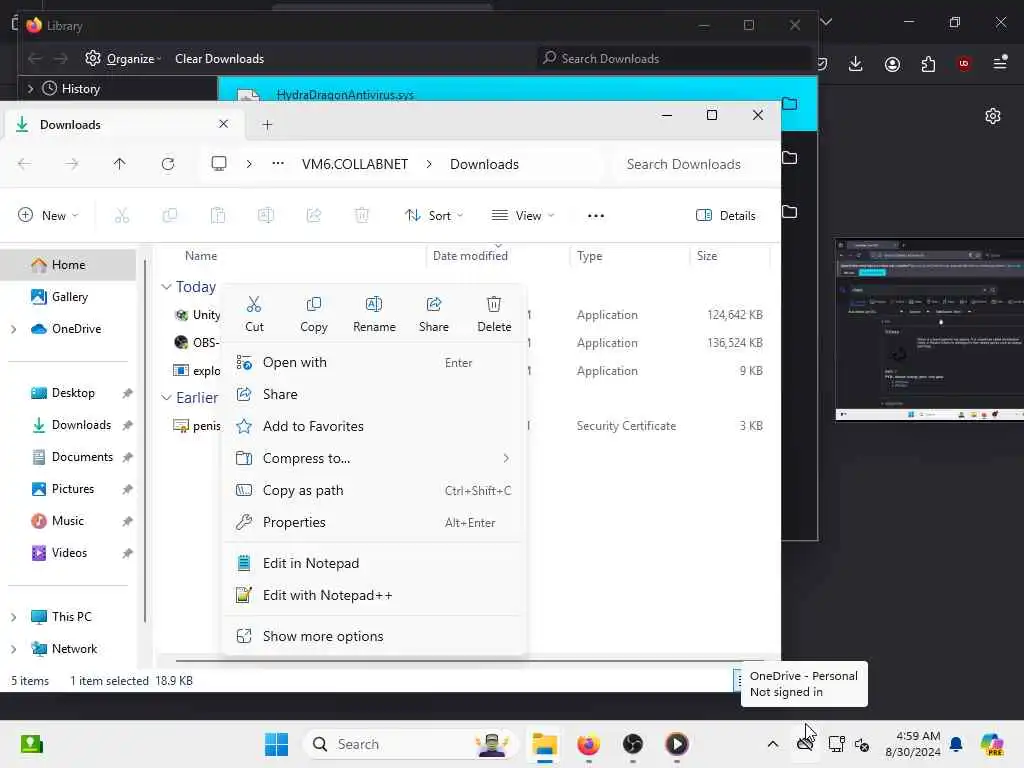Click Windows Start button
Viewport: 1024px width, 768px height.
tap(276, 744)
